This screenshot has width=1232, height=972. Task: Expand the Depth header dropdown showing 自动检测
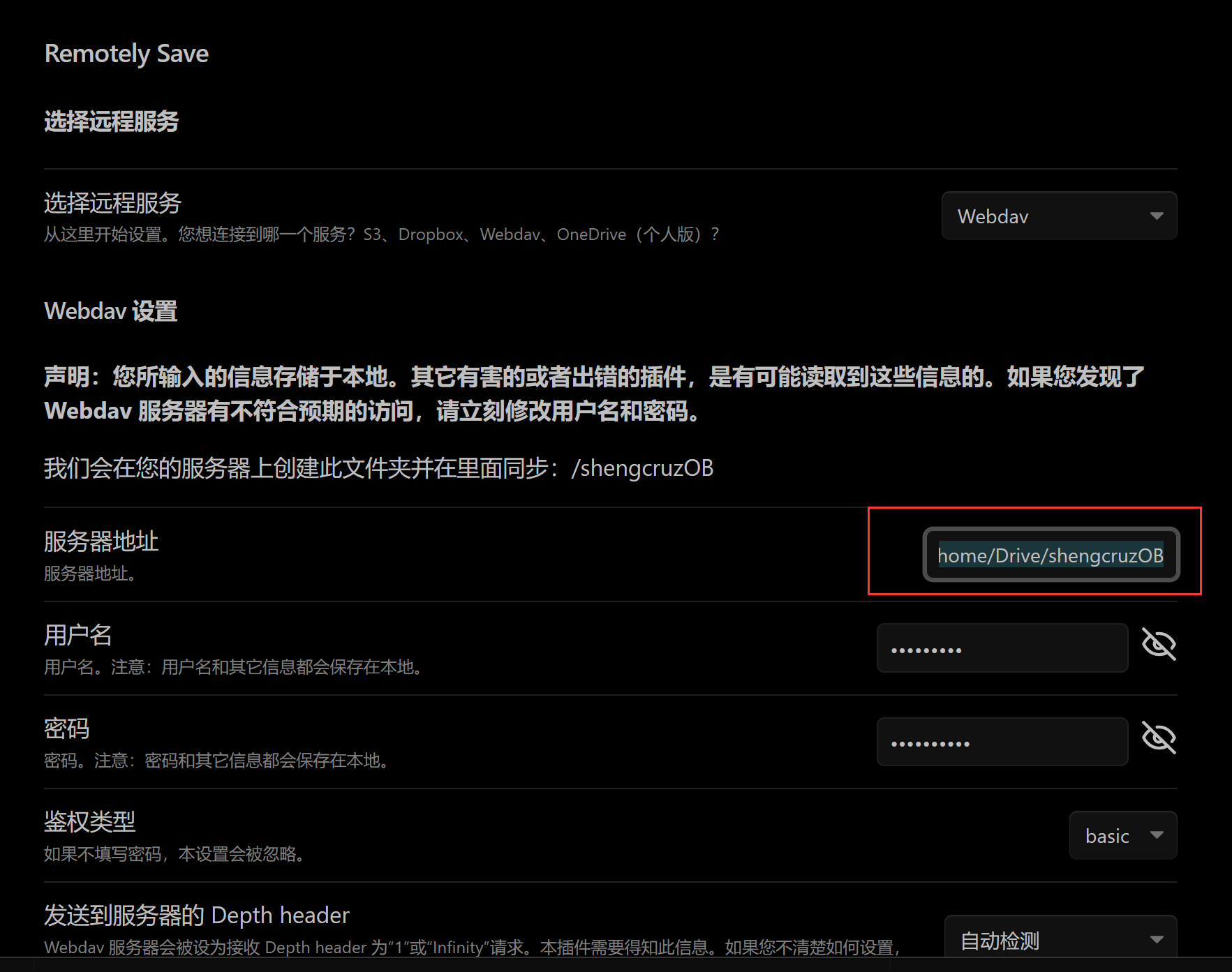tap(1060, 940)
